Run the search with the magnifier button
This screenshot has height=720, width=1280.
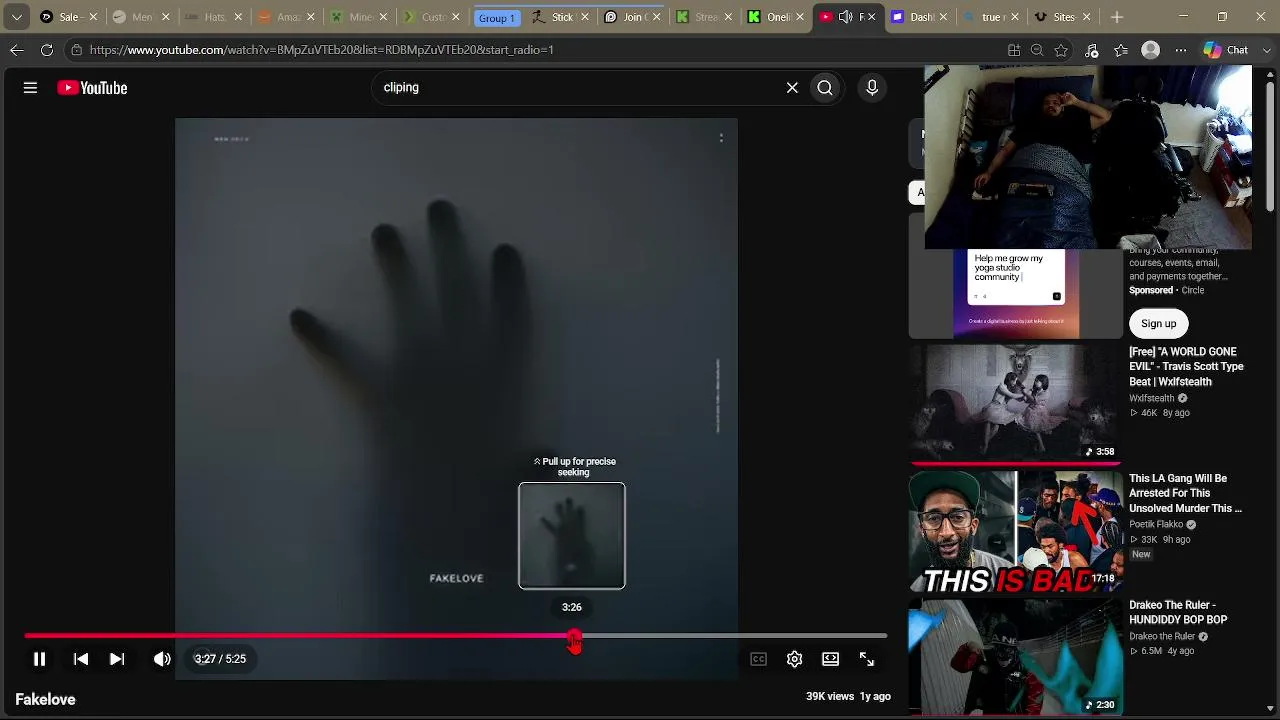(825, 88)
